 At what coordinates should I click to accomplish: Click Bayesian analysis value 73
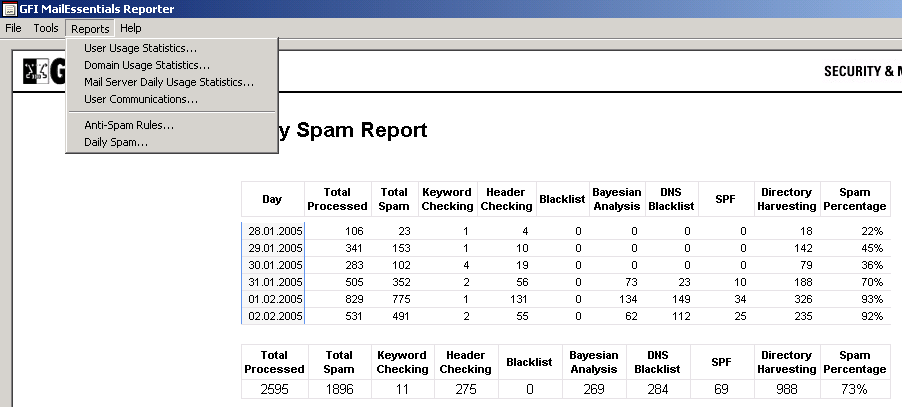pos(631,282)
